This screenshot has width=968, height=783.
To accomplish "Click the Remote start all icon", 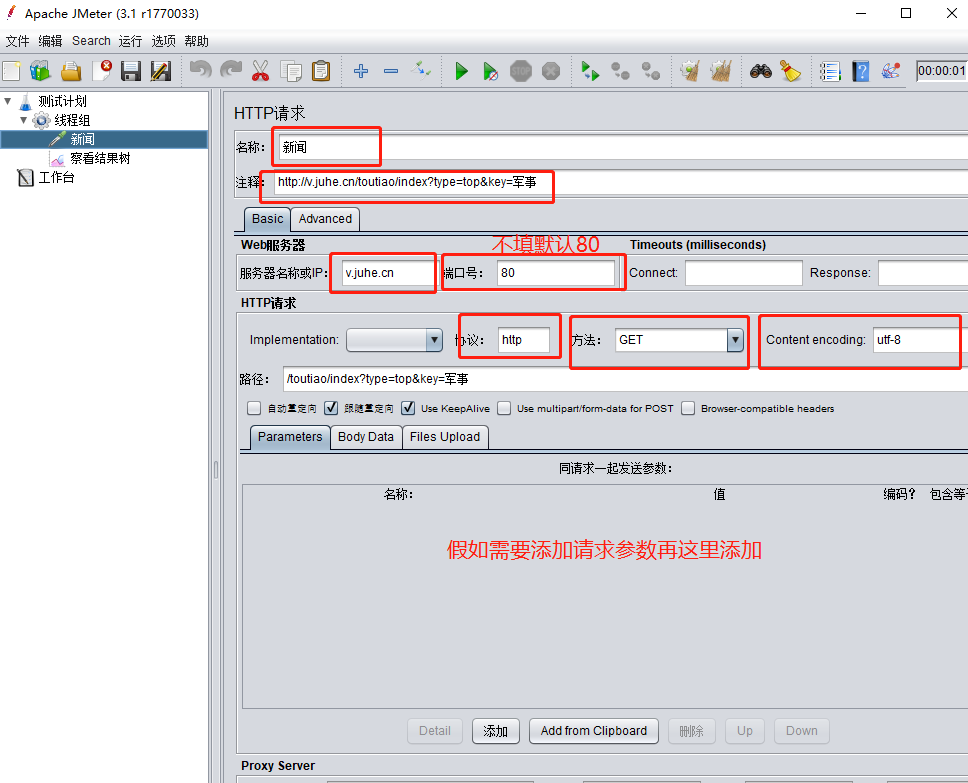I will [590, 71].
